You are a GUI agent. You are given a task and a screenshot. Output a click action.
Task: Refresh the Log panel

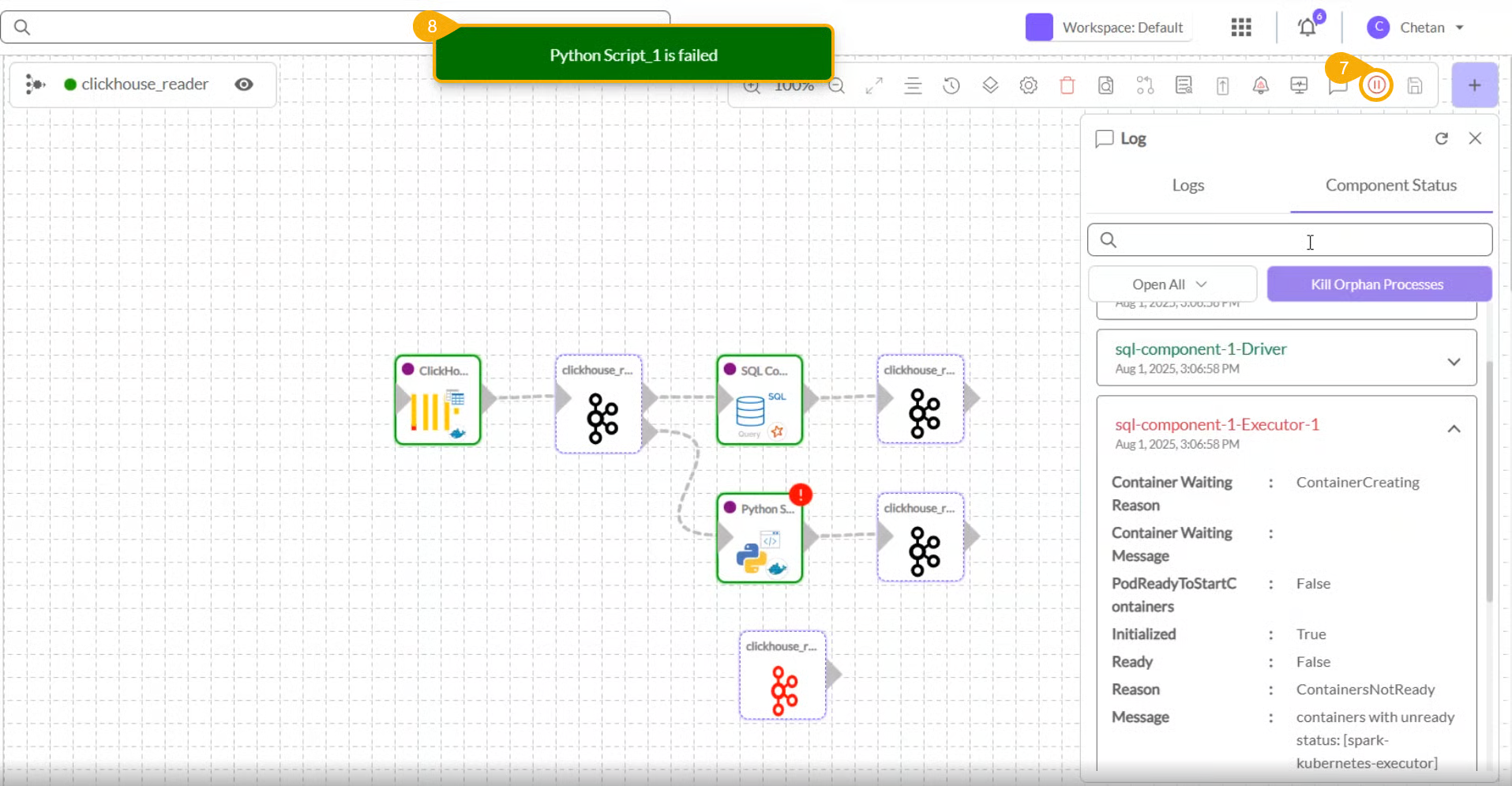(1441, 139)
